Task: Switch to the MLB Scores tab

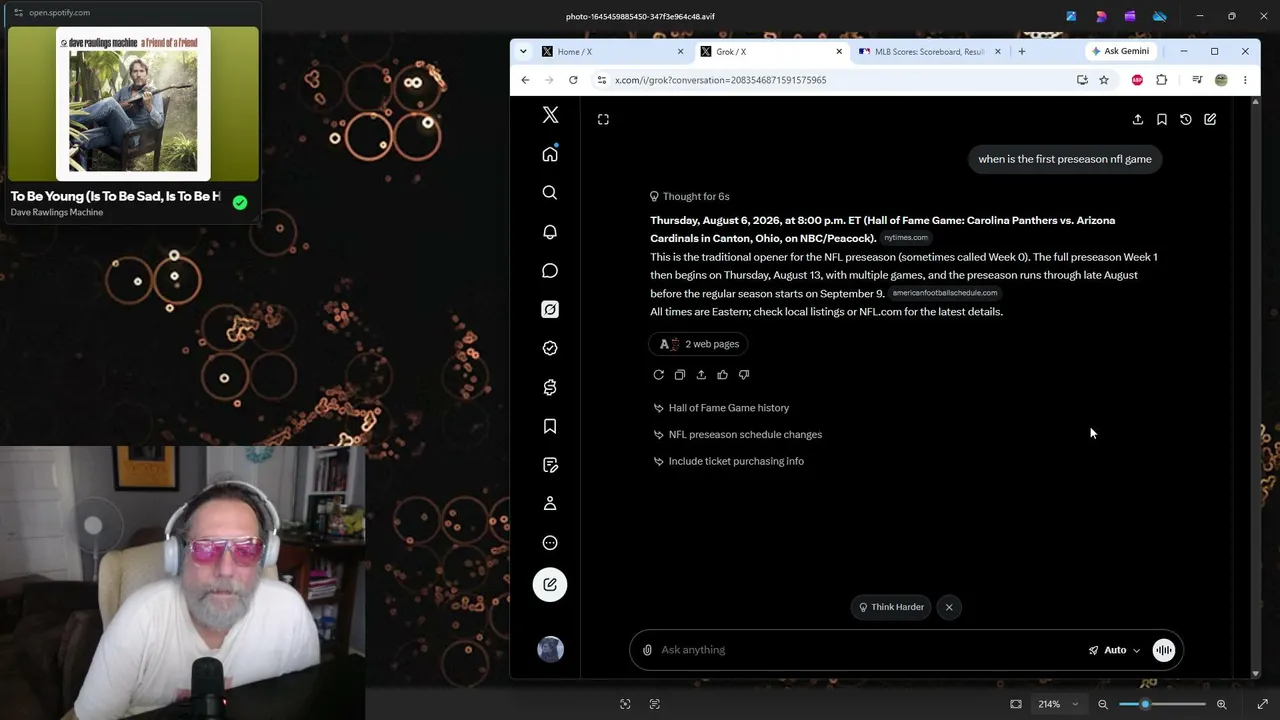Action: tap(930, 52)
